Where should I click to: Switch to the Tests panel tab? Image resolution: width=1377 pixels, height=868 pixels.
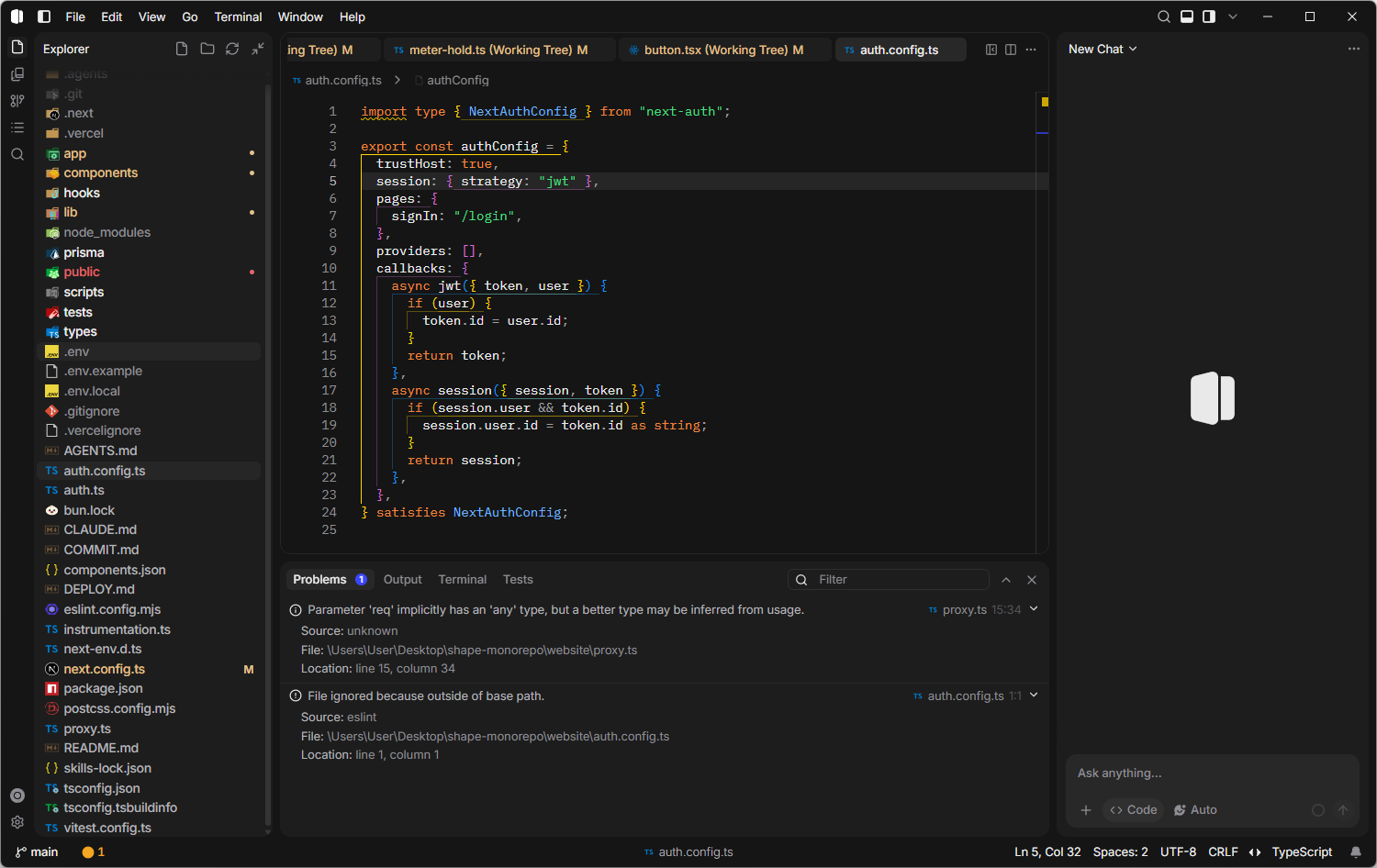tap(518, 579)
